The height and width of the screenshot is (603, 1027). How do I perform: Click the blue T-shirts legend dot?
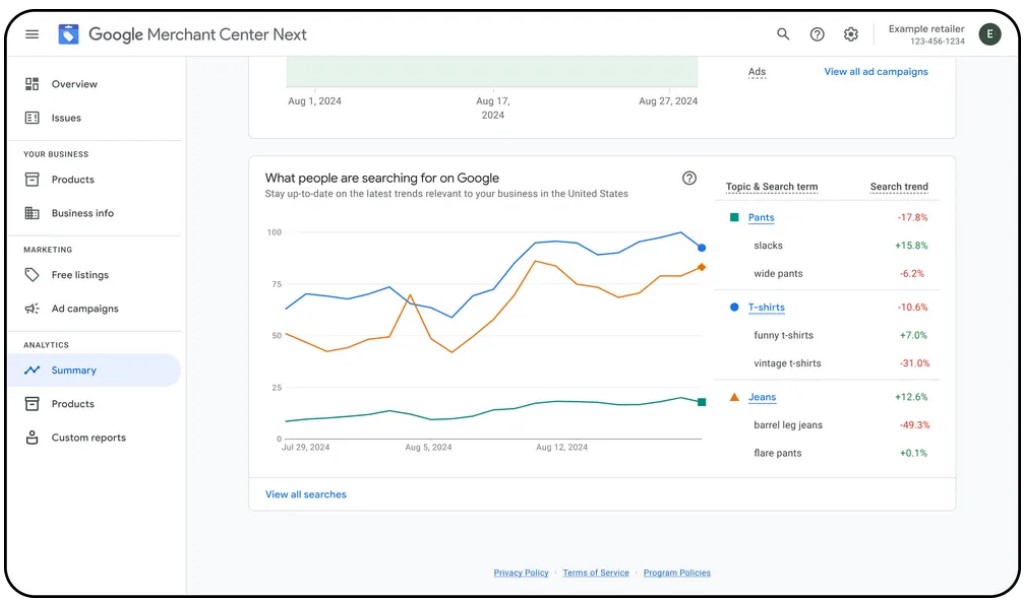[x=734, y=308]
